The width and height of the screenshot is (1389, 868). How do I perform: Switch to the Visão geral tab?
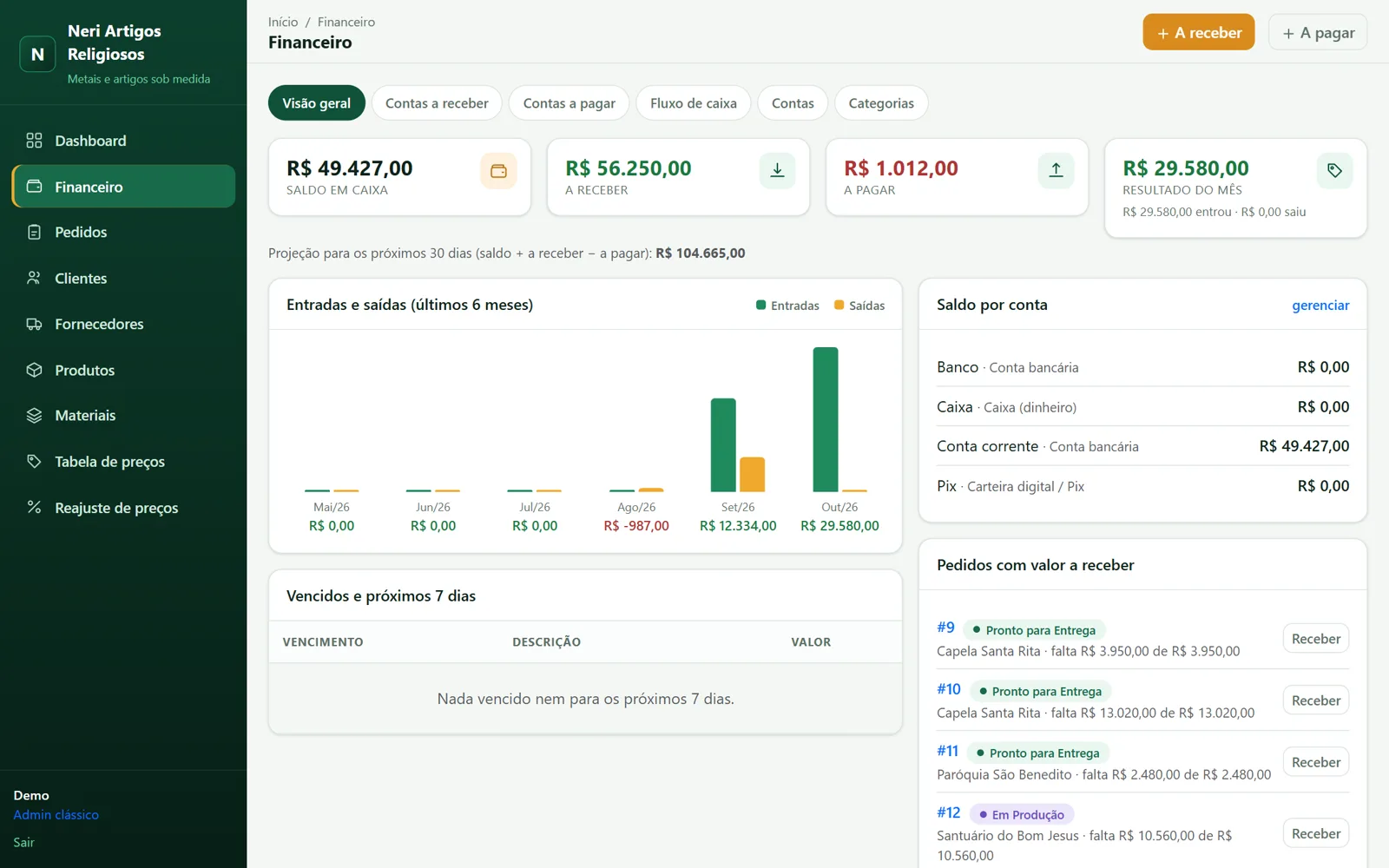[317, 103]
